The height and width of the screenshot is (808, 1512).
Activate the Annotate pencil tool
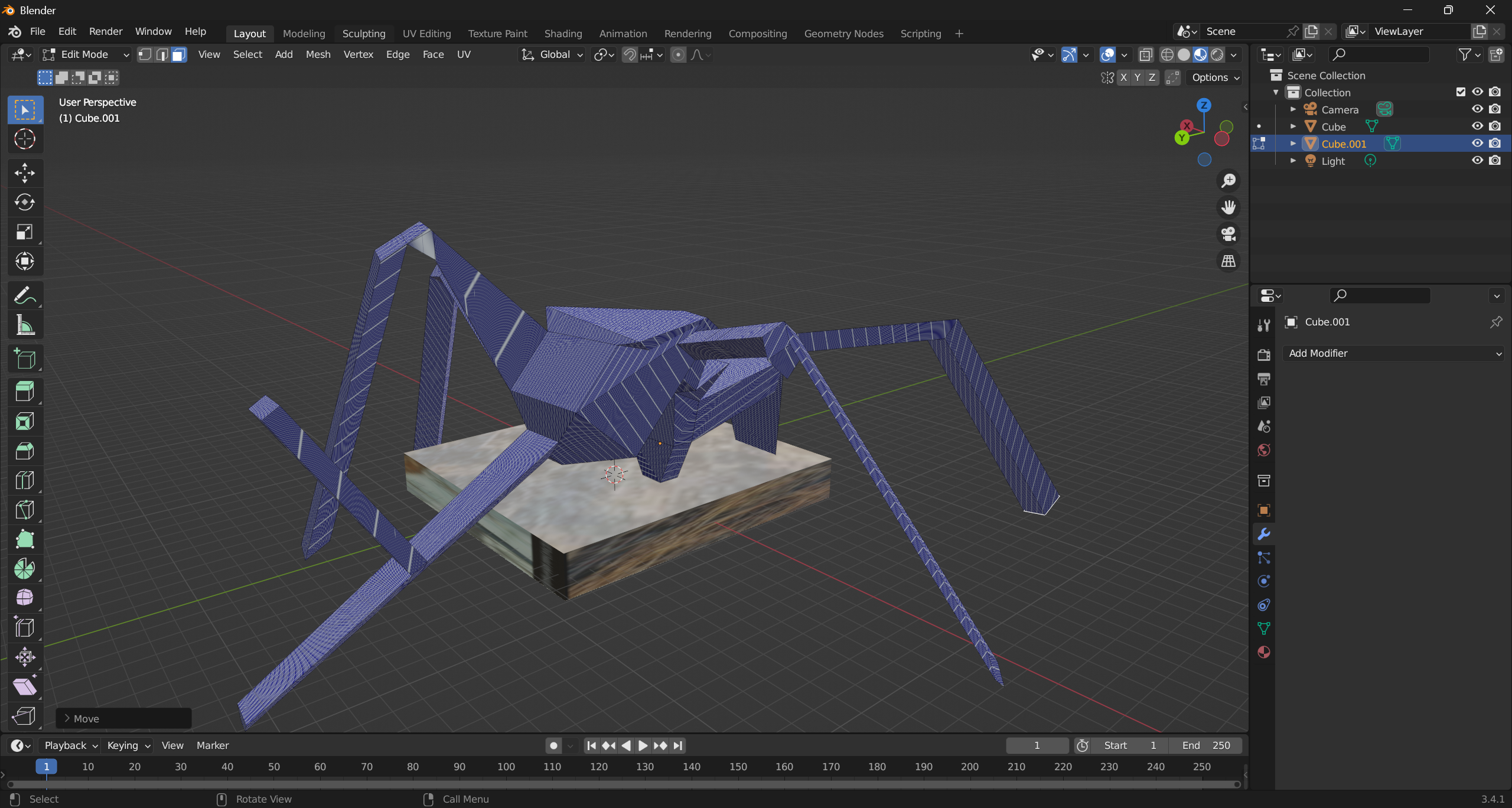coord(25,296)
